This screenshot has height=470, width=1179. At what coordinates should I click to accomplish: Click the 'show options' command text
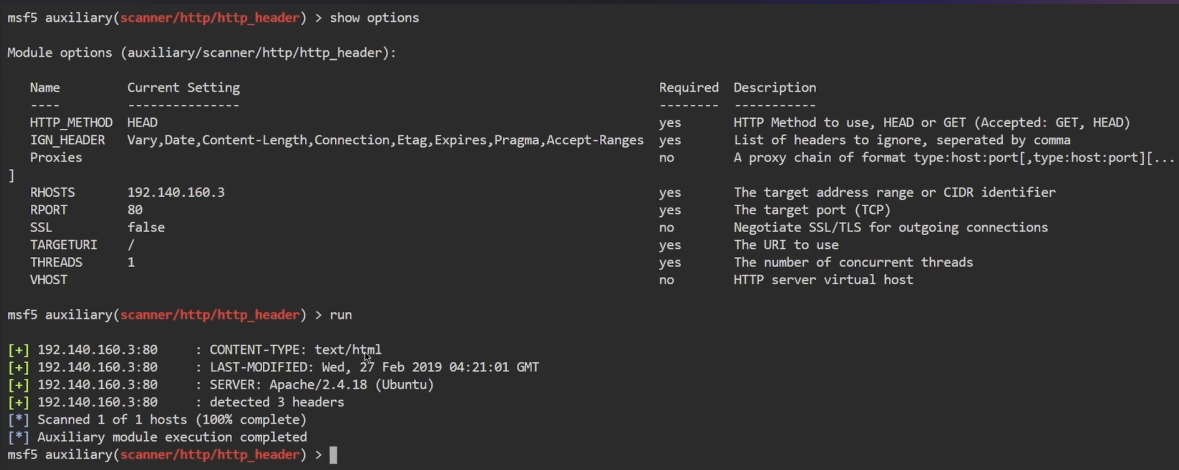pyautogui.click(x=374, y=18)
